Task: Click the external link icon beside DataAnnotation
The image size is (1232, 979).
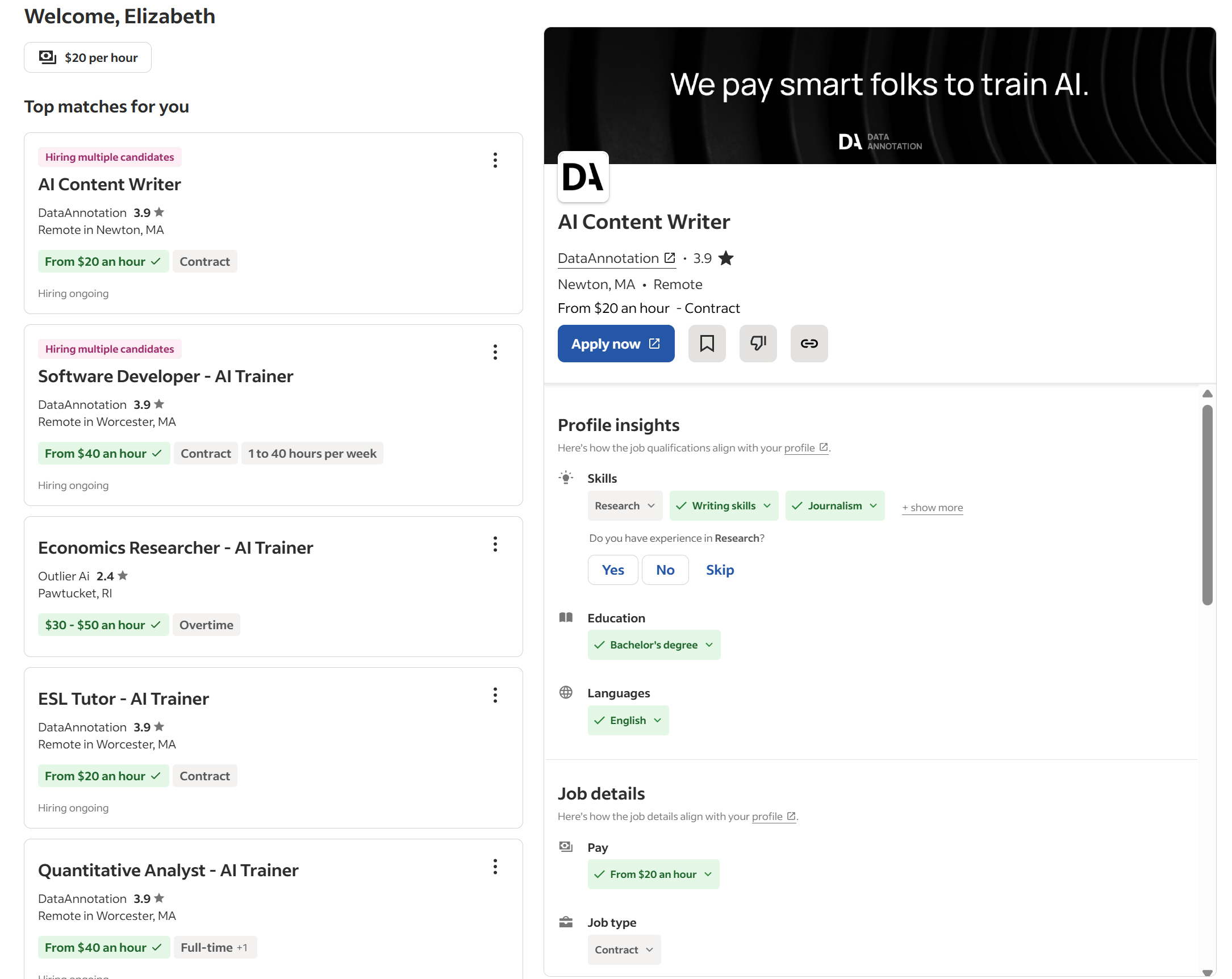Action: pos(670,258)
